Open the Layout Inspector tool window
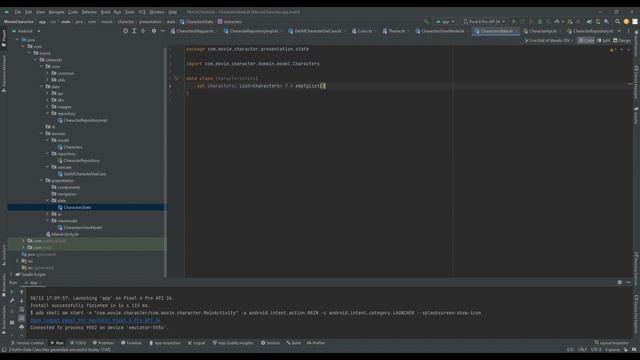The image size is (640, 360). click(612, 343)
